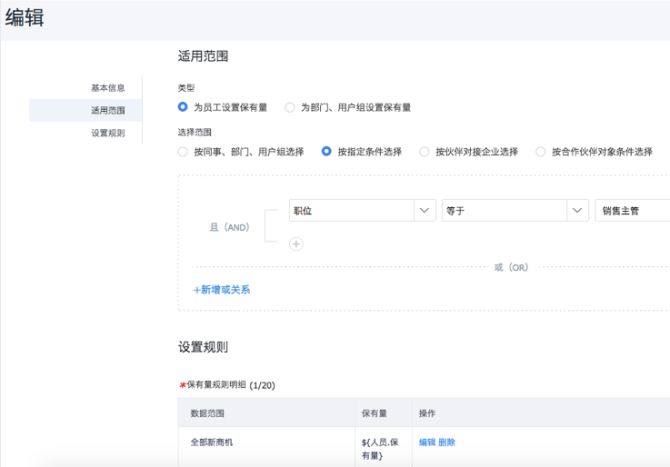
Task: Click chevron arrow beside 等于 operator
Action: 577,211
